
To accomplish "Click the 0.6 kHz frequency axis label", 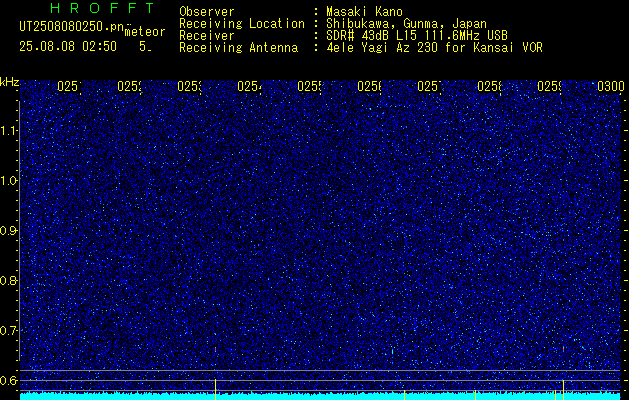I will point(8,380).
